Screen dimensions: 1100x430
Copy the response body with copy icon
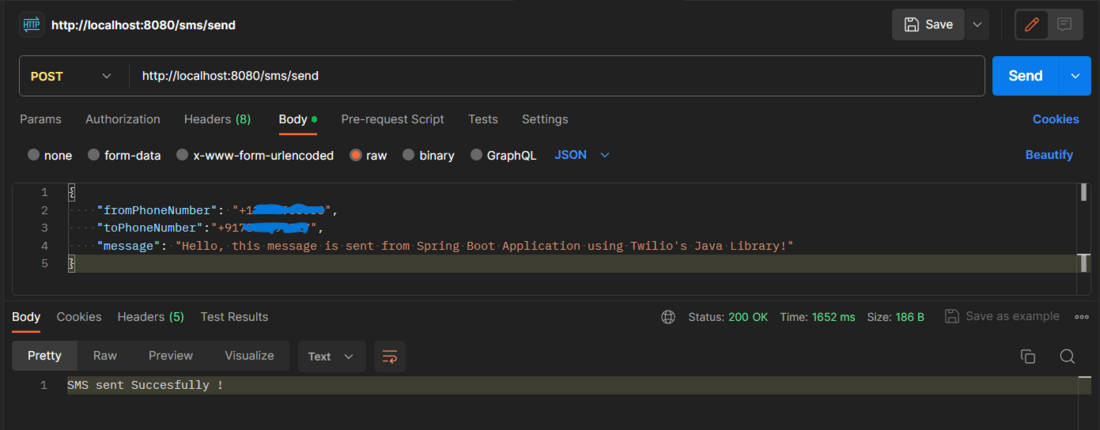1027,356
